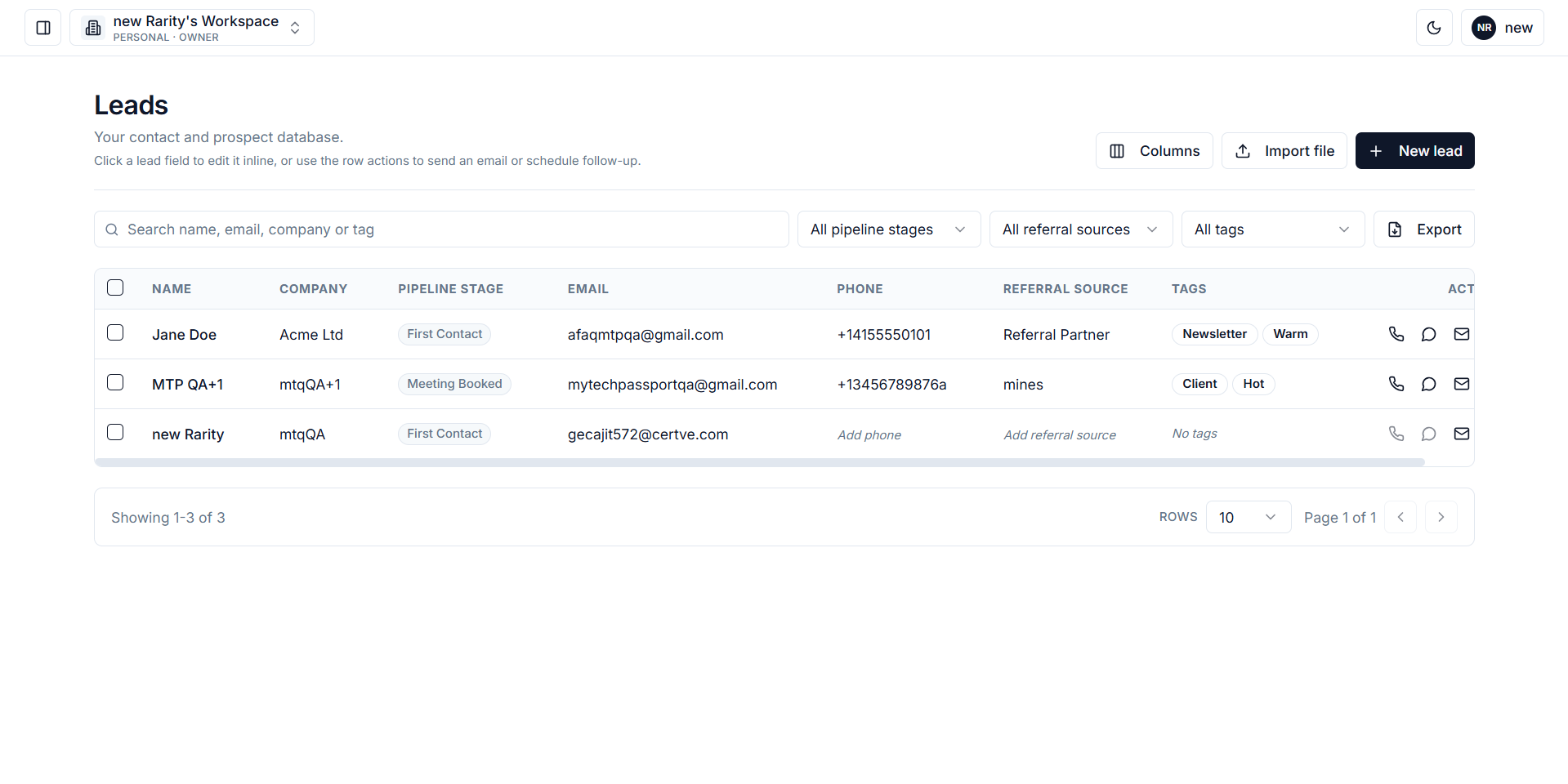This screenshot has width=1568, height=784.
Task: Message Jane Doe using chat icon
Action: pyautogui.click(x=1428, y=334)
